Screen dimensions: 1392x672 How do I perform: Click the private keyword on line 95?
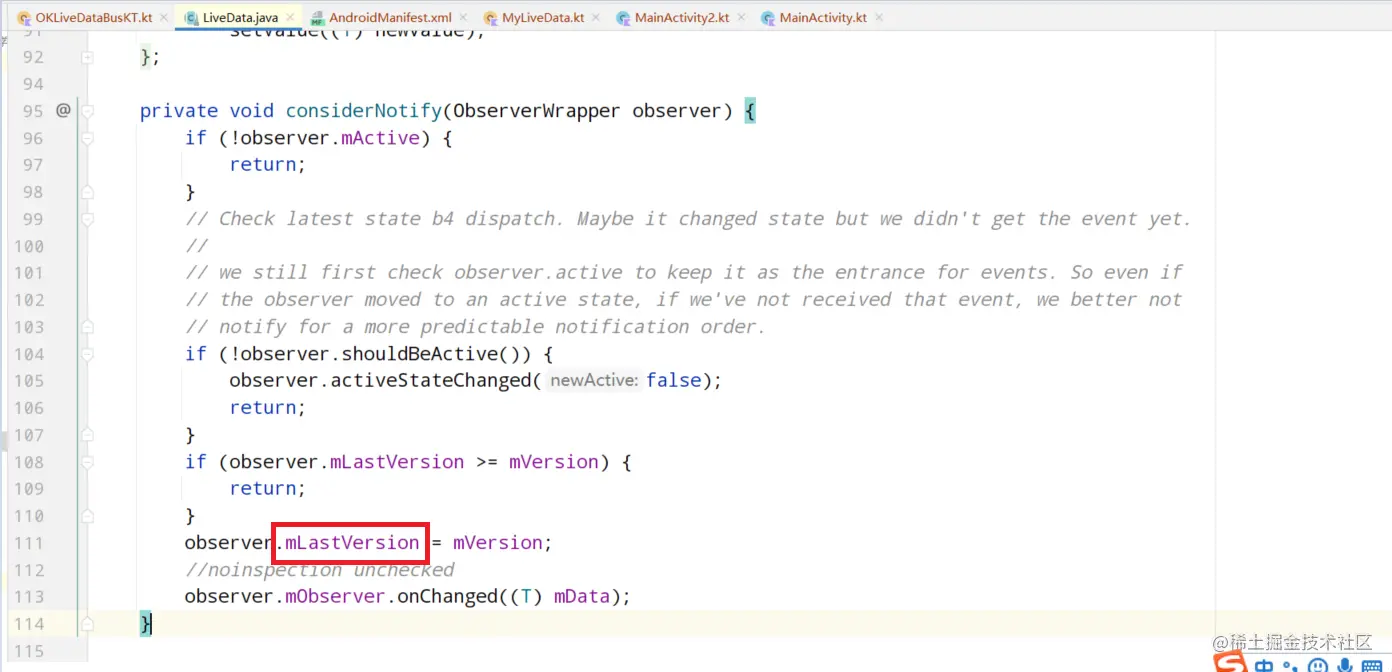tap(179, 111)
